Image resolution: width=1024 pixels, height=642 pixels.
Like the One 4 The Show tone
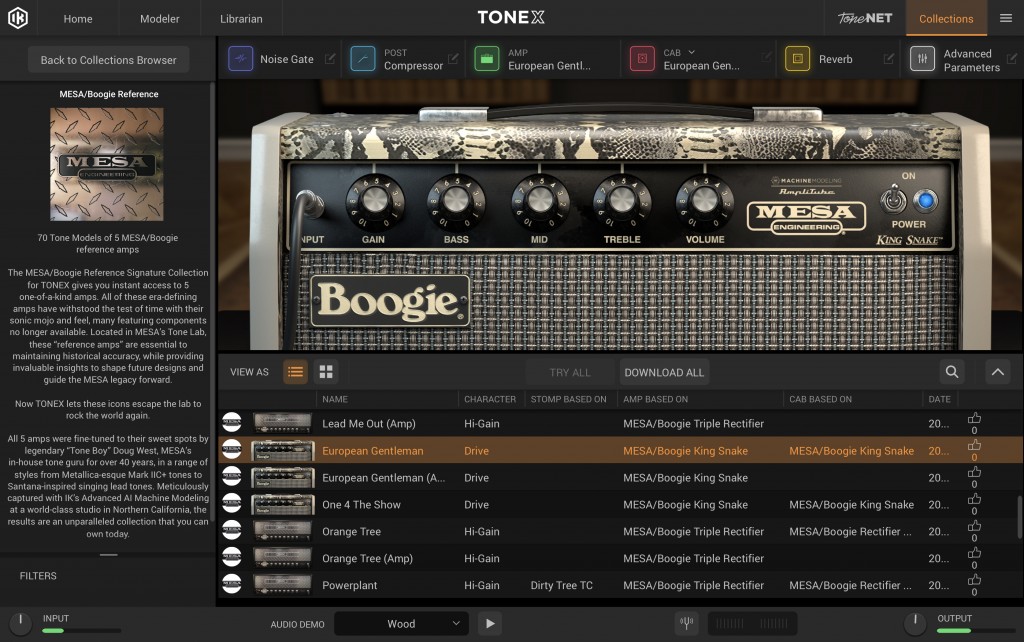click(974, 500)
